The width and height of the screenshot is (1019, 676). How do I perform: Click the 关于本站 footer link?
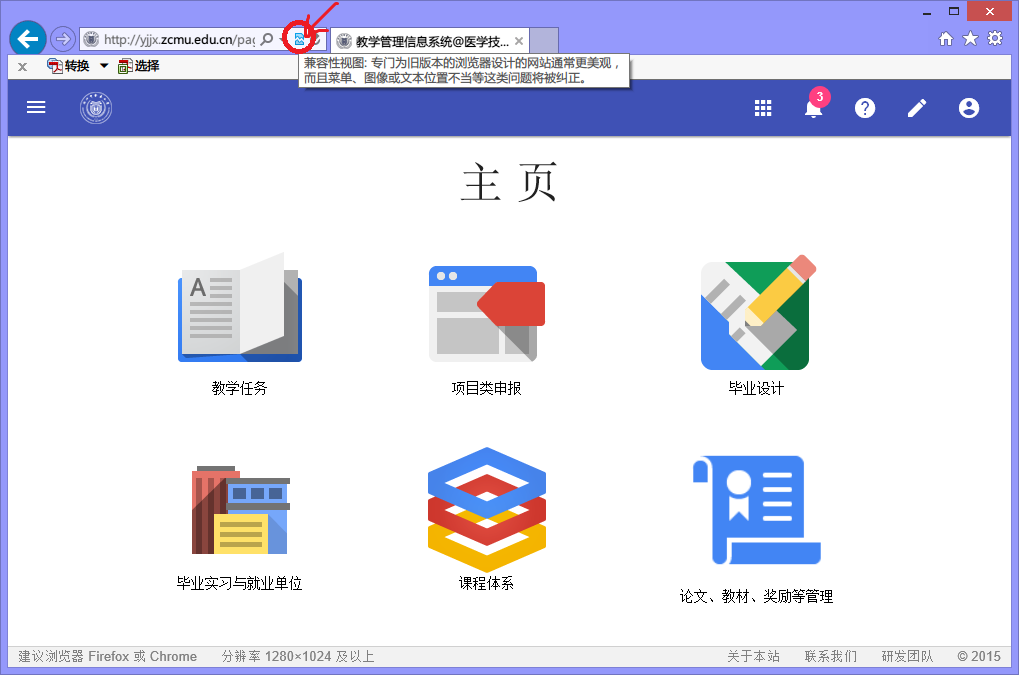click(x=752, y=656)
